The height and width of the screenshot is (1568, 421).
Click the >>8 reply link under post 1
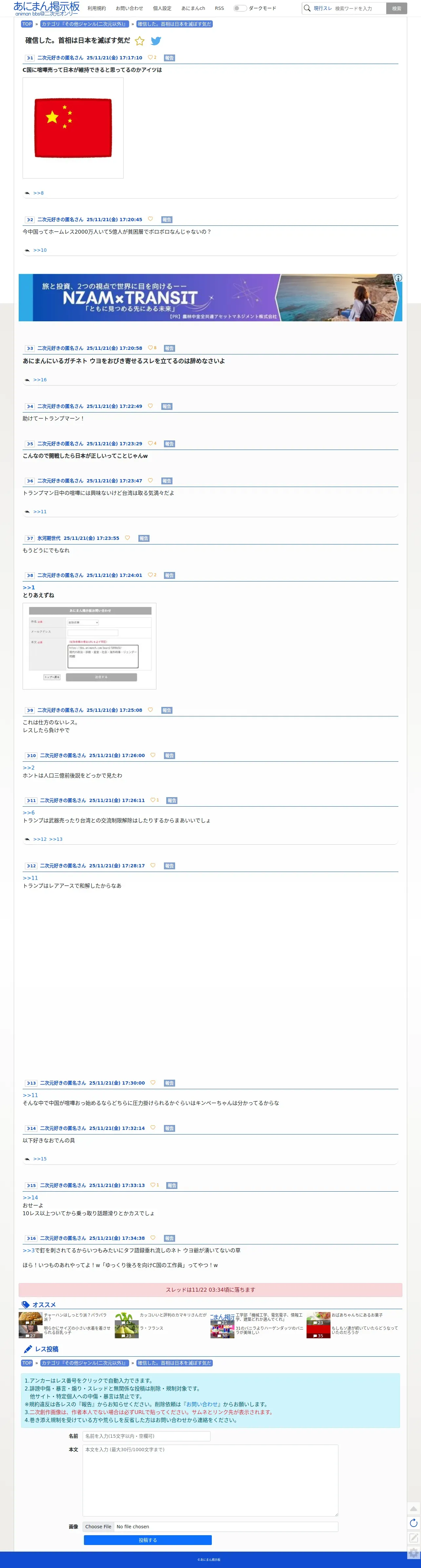click(38, 193)
